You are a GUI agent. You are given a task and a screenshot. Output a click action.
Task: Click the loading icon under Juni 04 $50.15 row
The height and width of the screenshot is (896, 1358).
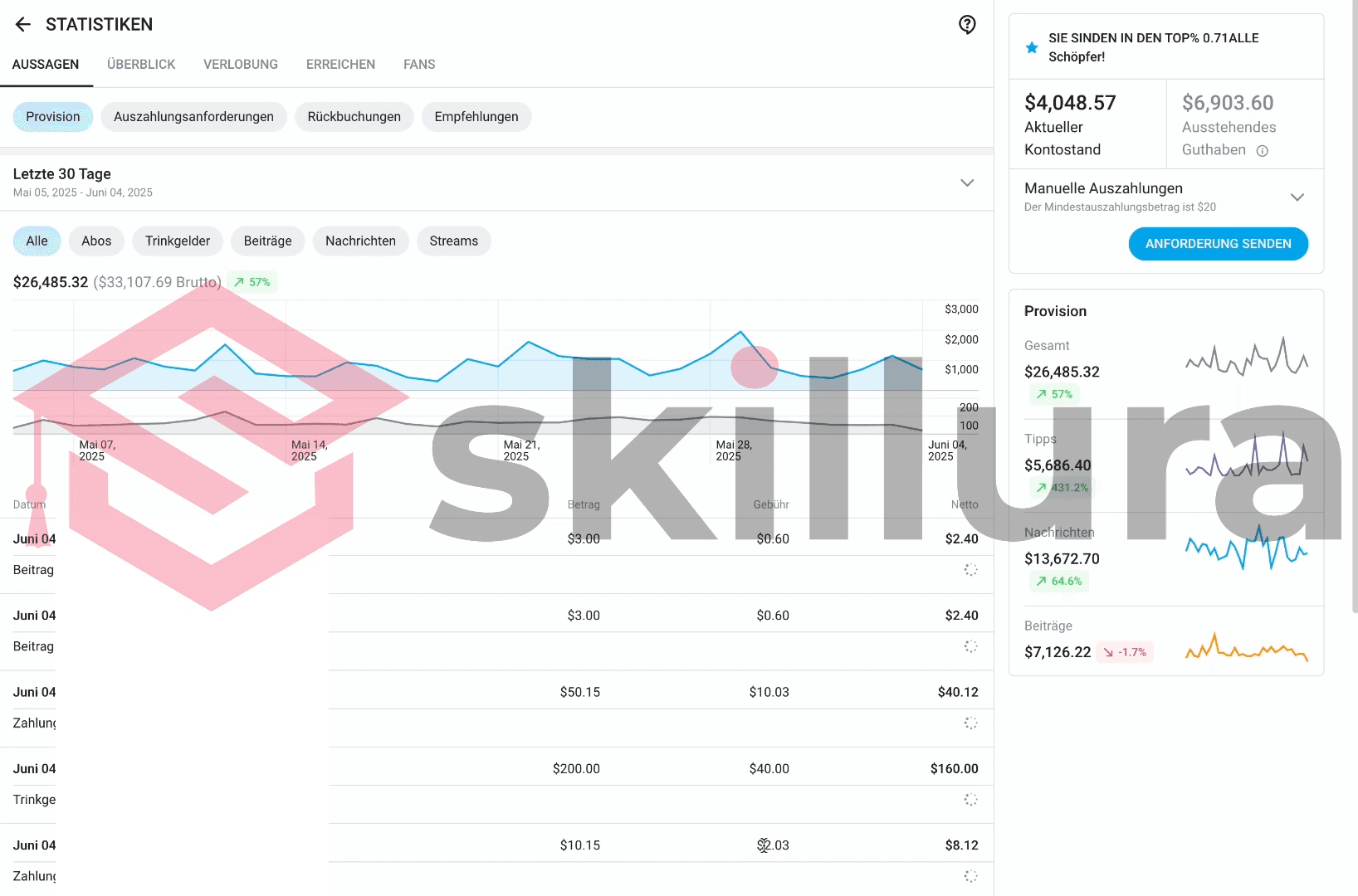[970, 723]
